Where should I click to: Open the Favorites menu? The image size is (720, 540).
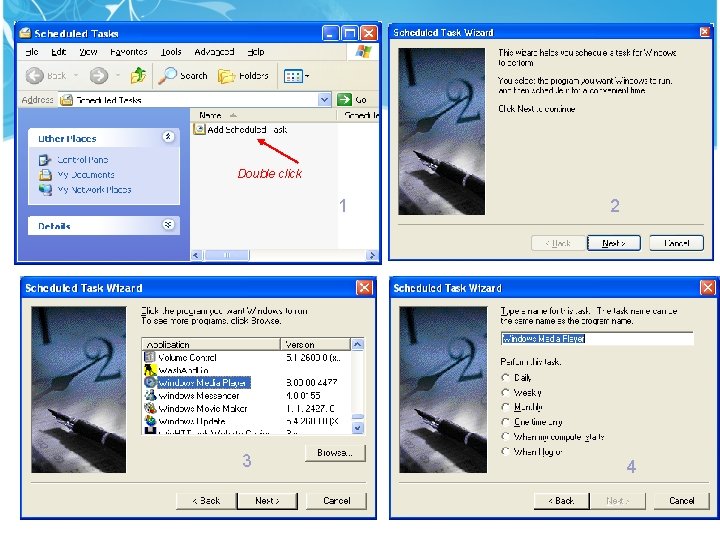click(x=129, y=52)
